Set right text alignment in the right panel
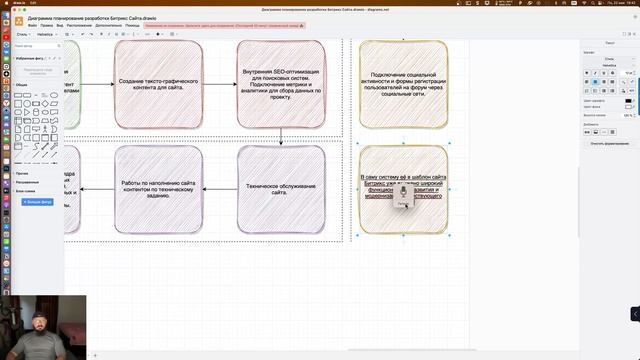Image resolution: width=640 pixels, height=360 pixels. click(x=604, y=82)
